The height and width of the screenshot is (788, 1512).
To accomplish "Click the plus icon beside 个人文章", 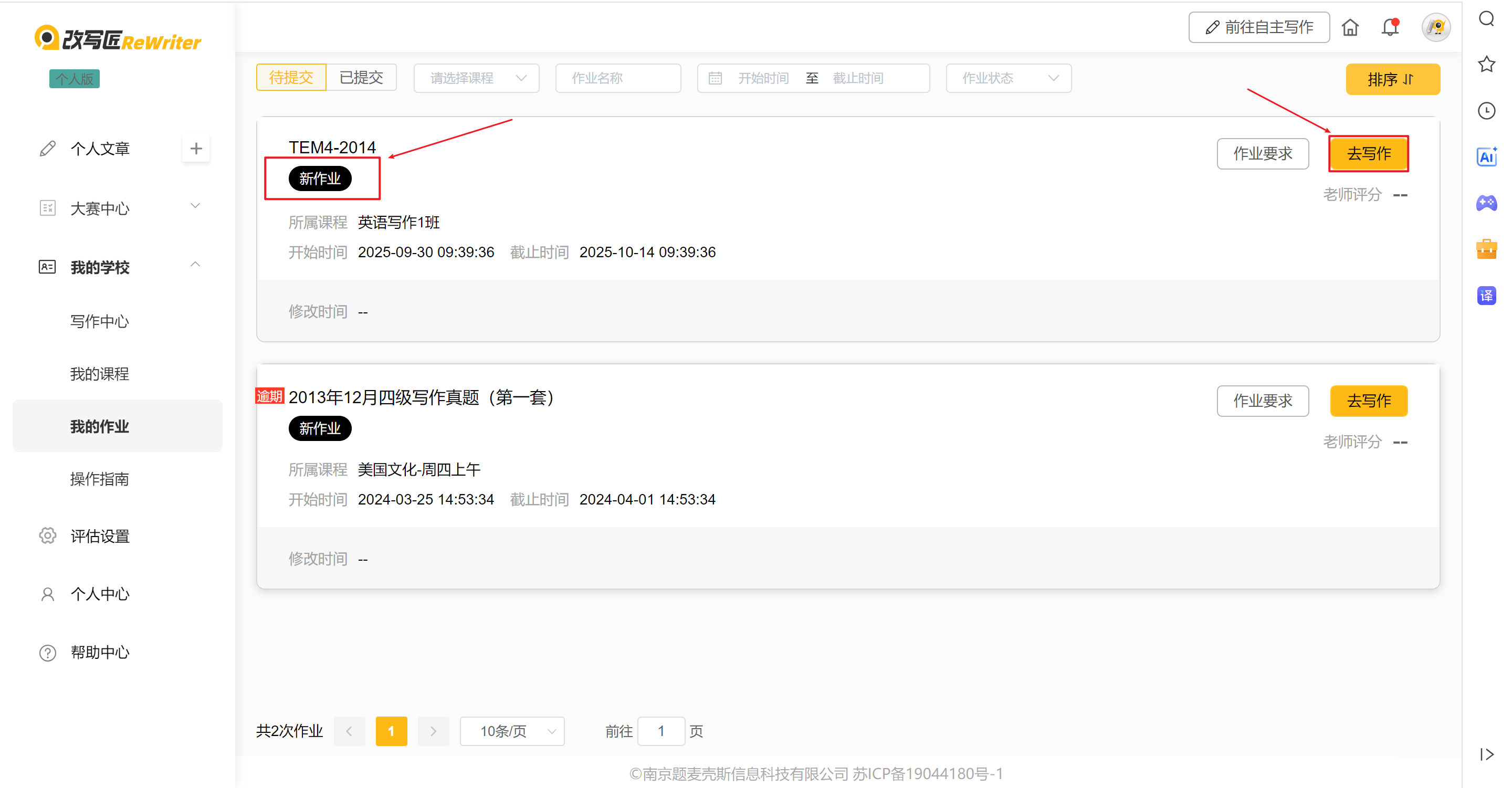I will [196, 149].
